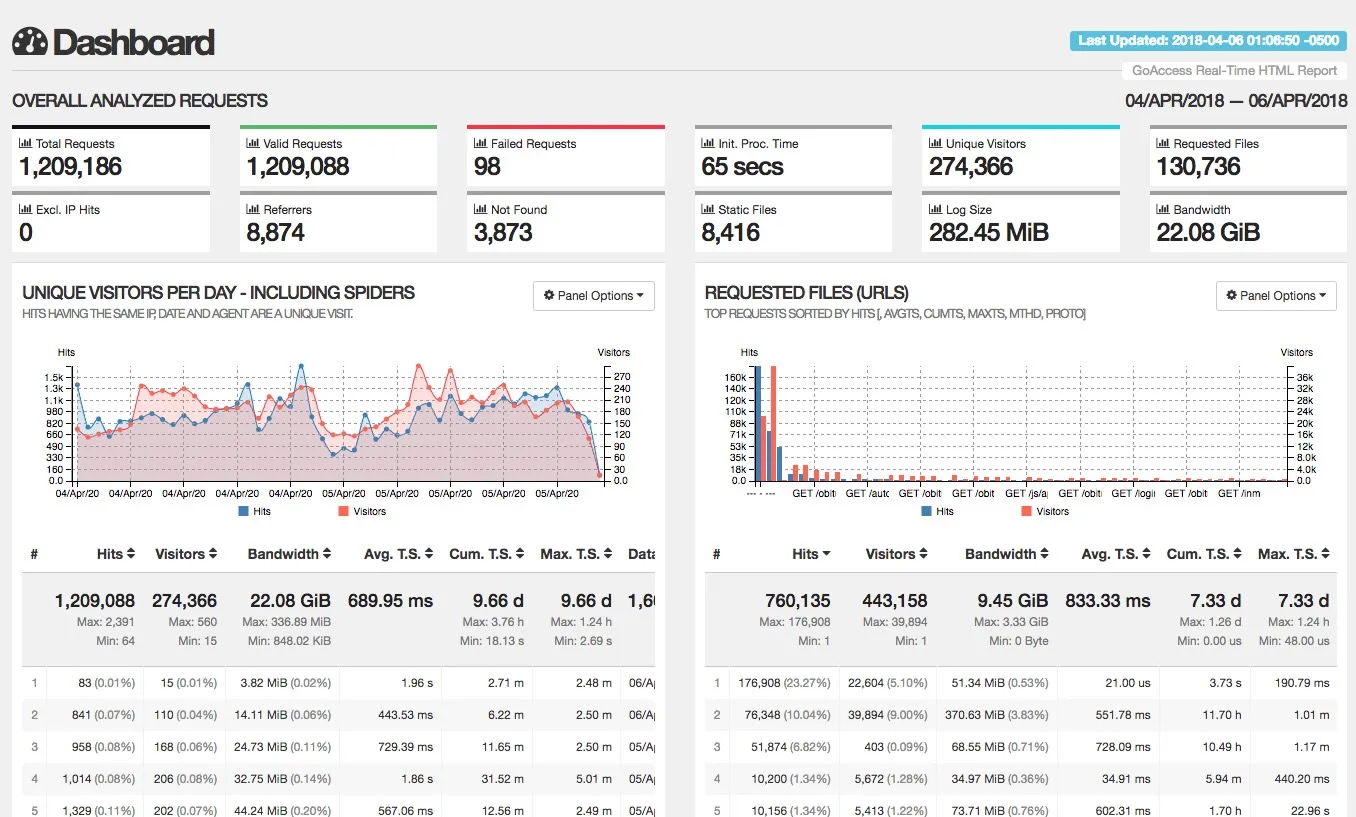The image size is (1356, 817).
Task: Sort Requested Files table by Hits
Action: click(x=811, y=554)
